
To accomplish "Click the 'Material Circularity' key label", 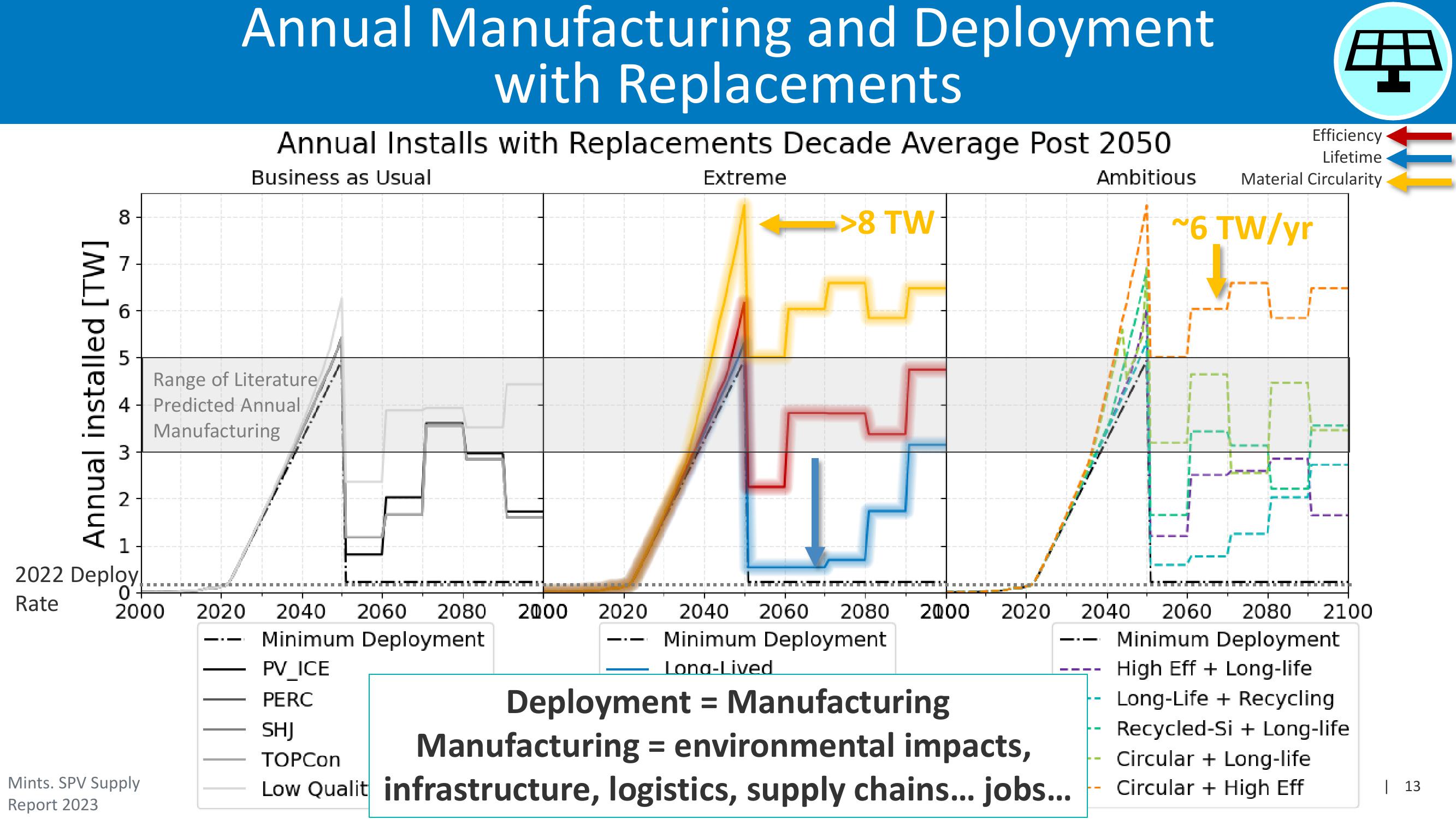I will click(x=1311, y=179).
